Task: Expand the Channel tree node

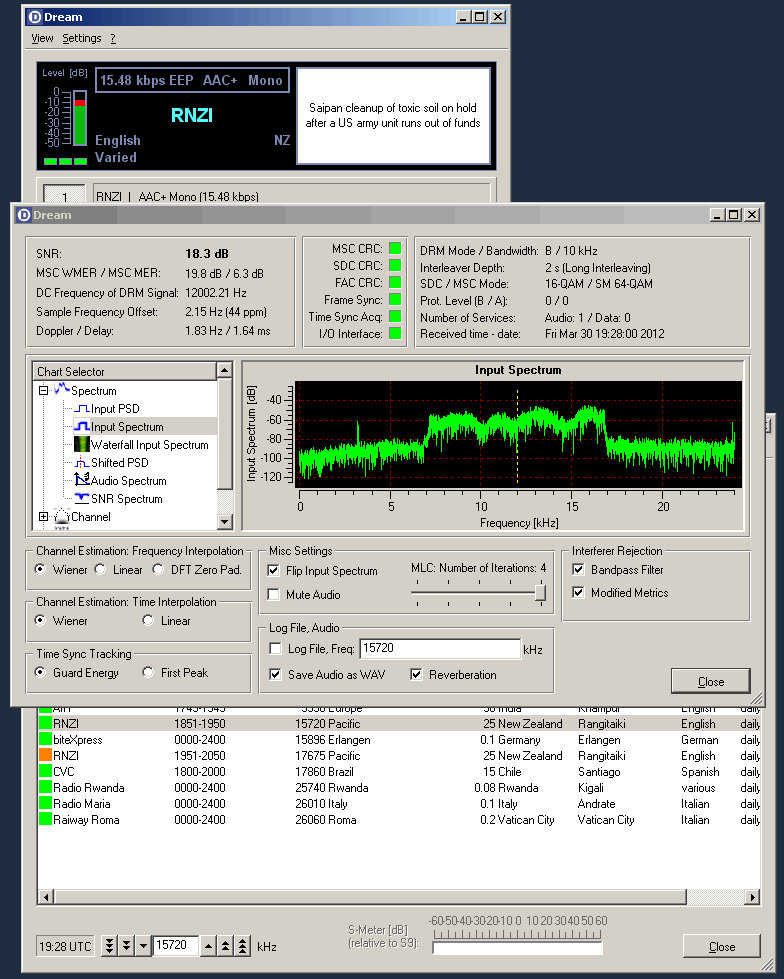Action: tap(43, 517)
